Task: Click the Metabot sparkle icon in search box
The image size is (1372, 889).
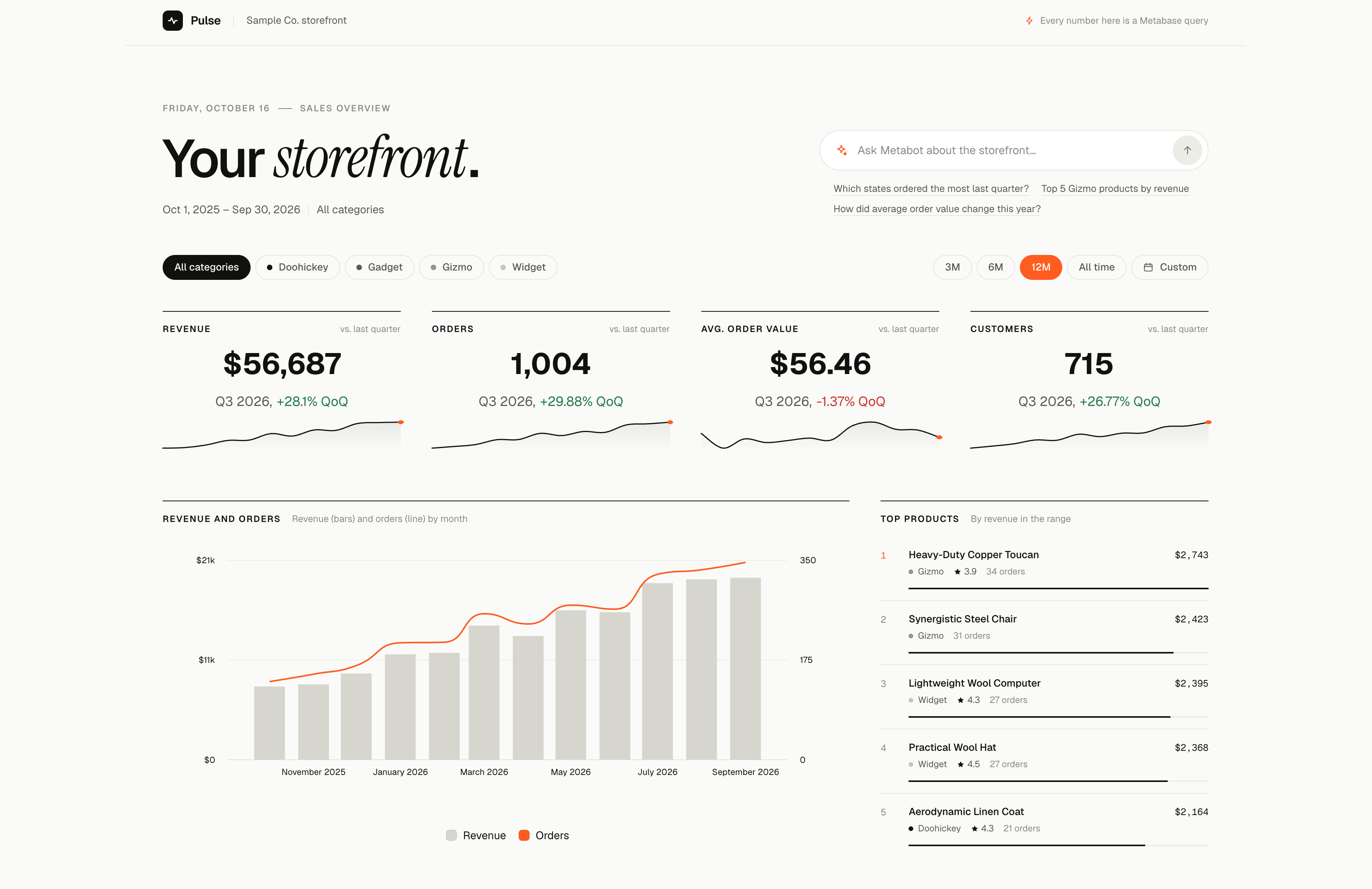Action: 842,150
